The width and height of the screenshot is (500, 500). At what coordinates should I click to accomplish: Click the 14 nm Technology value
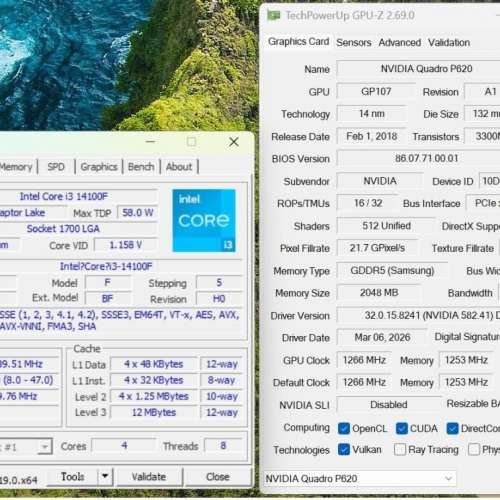tap(371, 114)
